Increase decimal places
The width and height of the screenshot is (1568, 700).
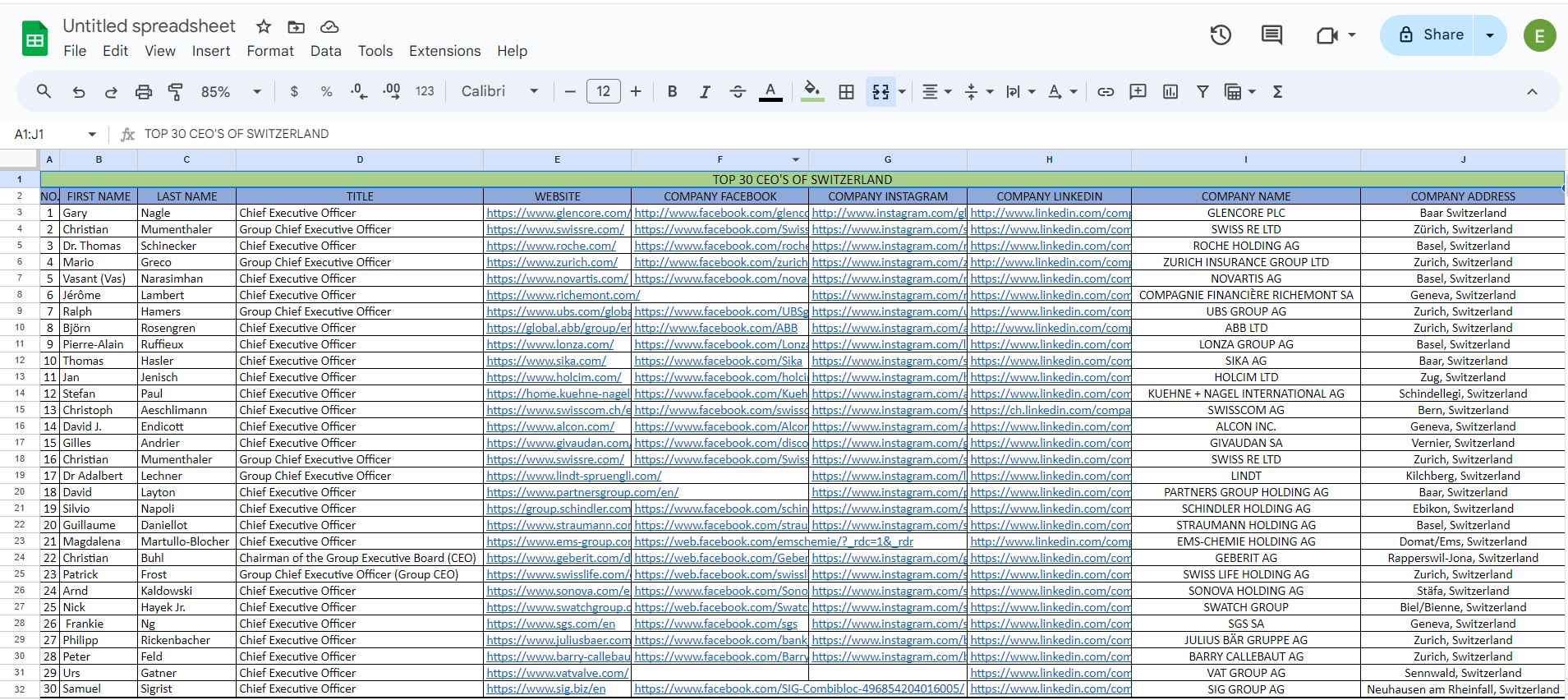click(x=392, y=91)
